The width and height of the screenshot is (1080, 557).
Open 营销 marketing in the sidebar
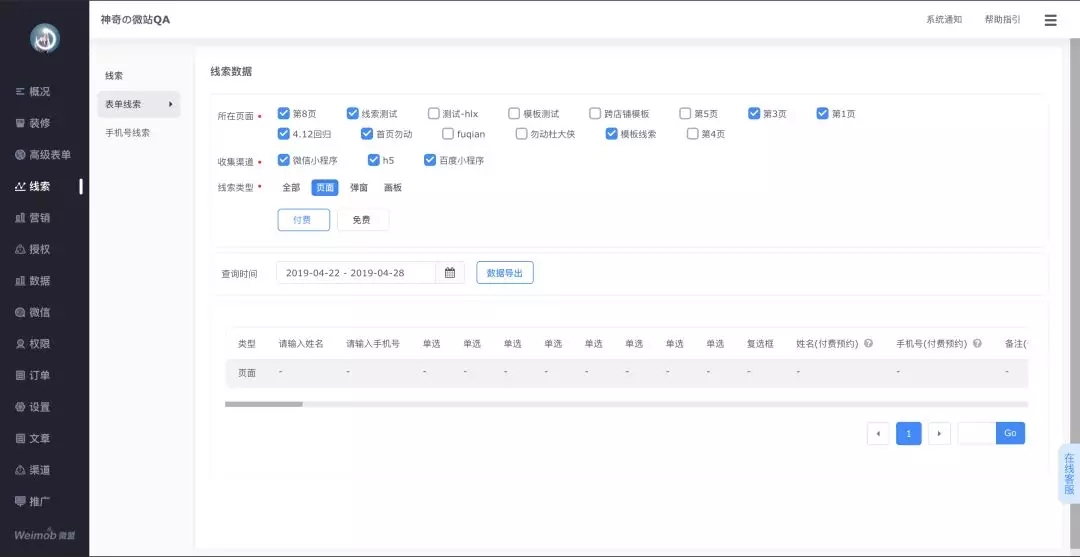(x=40, y=218)
